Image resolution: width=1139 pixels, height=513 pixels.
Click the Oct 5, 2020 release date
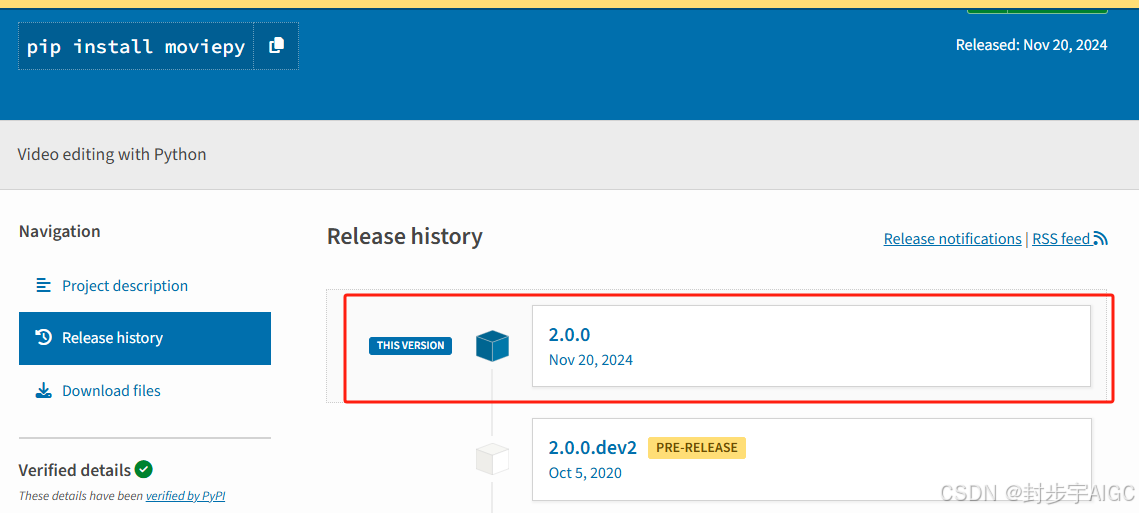(585, 473)
